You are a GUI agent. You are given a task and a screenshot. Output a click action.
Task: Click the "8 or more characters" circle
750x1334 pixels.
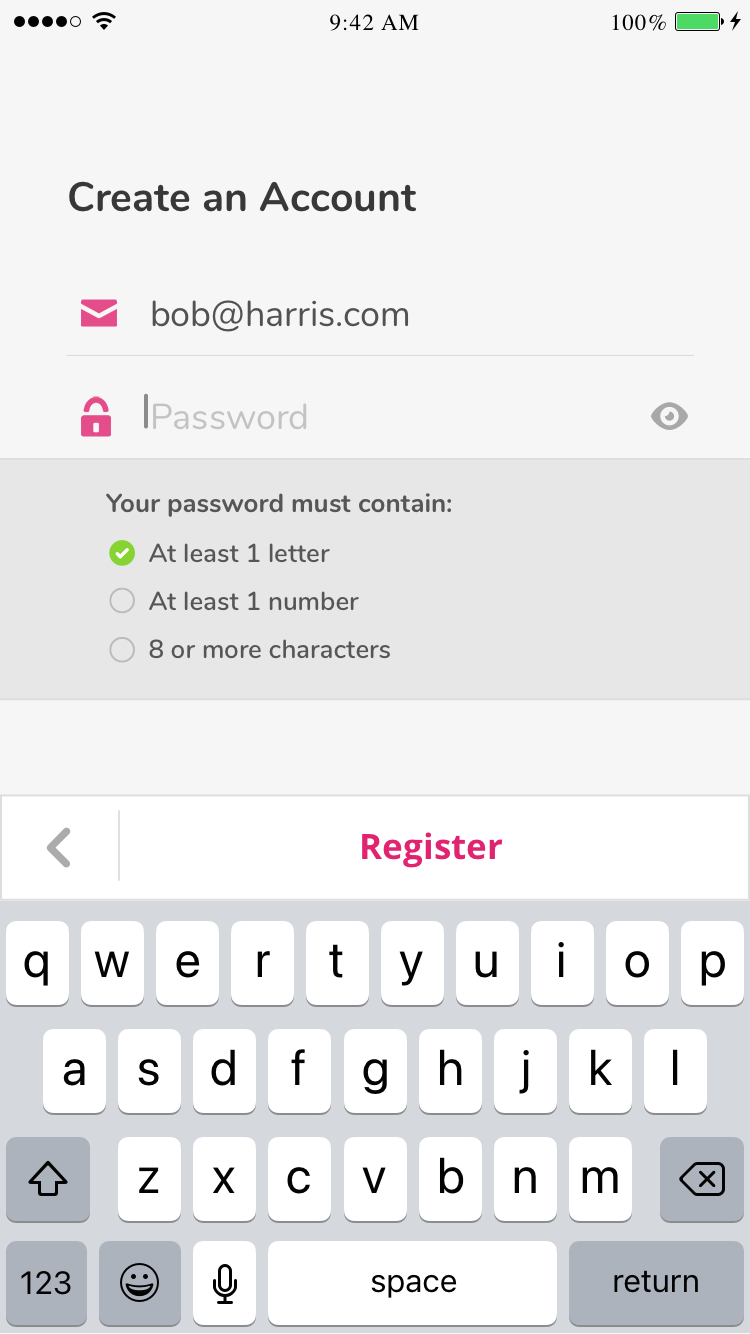coord(122,650)
